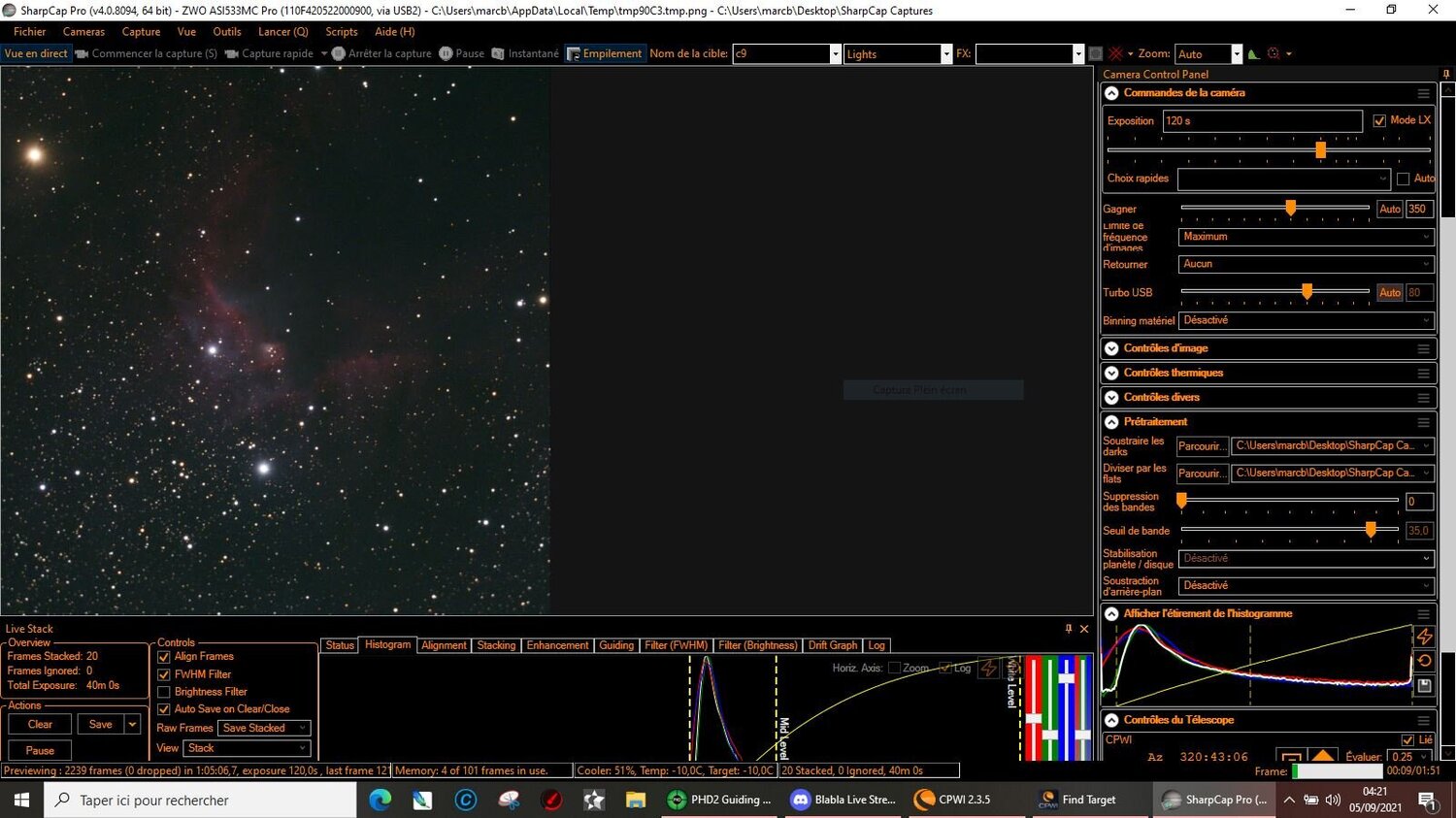Screen dimensions: 1456x818
Task: Click the lightning auto-stretch icon in right histogram
Action: coord(1424,637)
